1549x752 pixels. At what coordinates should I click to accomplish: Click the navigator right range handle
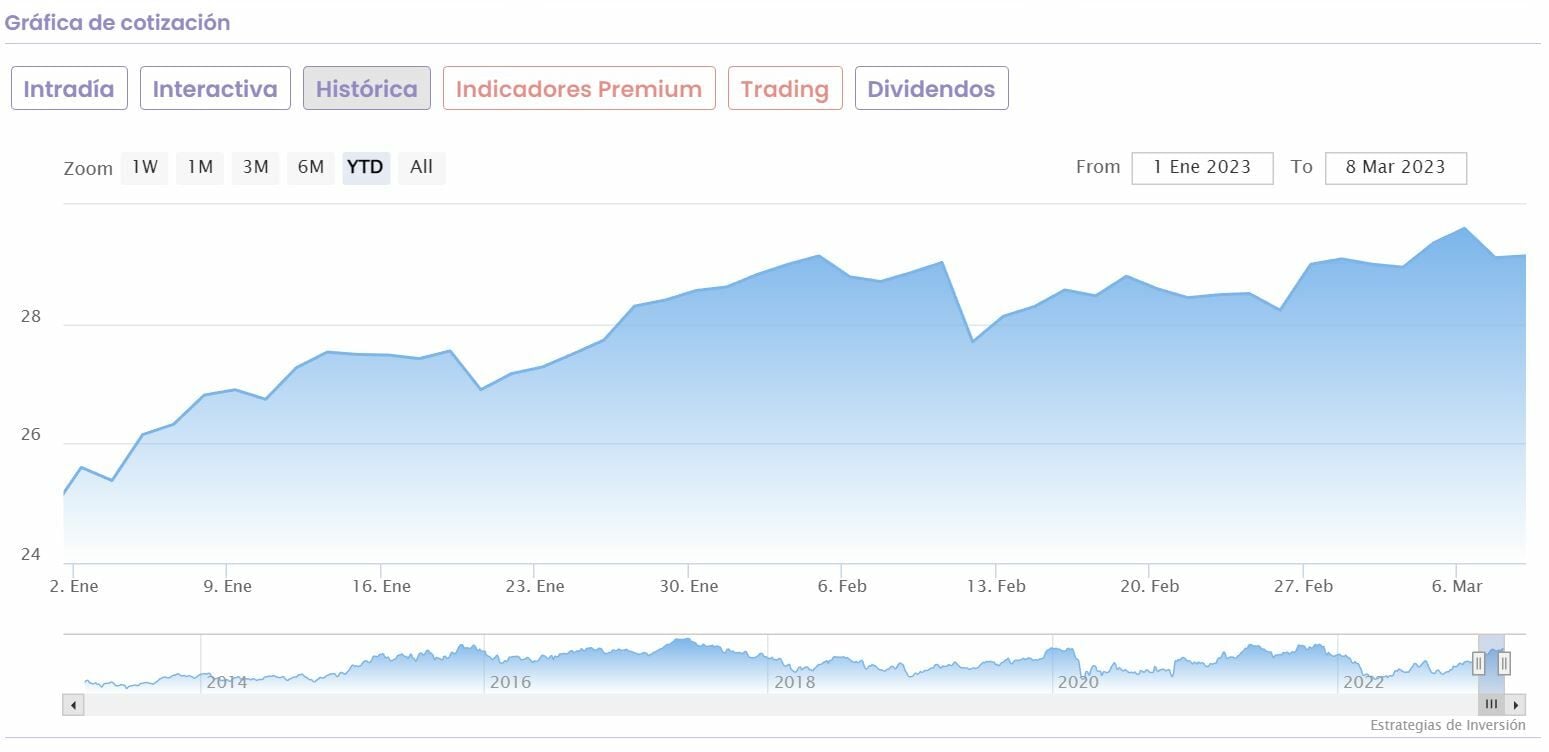click(x=1504, y=663)
